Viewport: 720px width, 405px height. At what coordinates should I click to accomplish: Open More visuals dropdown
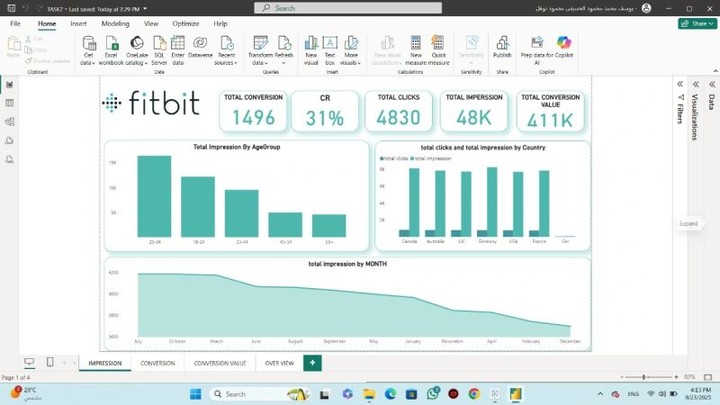tap(351, 51)
